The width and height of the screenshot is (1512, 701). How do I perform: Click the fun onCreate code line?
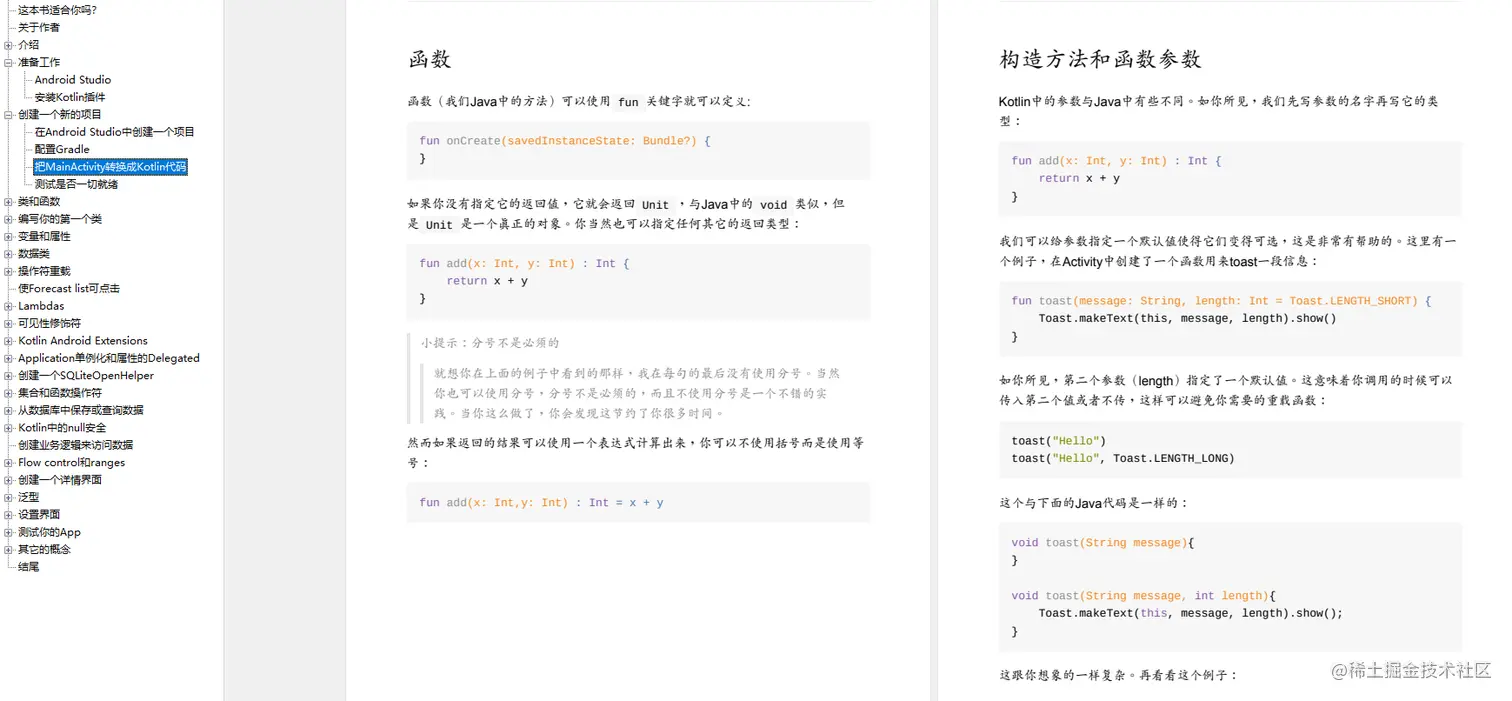coord(565,141)
